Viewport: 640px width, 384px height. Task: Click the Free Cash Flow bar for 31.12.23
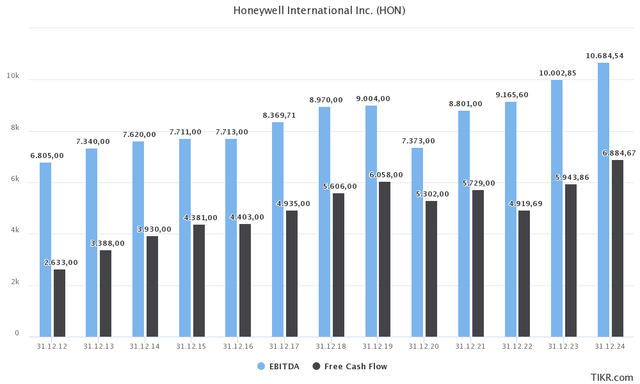click(x=571, y=261)
